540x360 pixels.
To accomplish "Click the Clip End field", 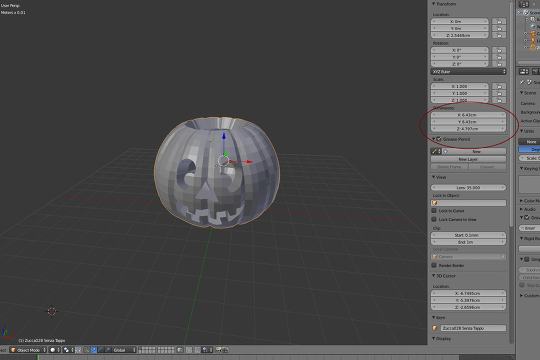I will click(x=468, y=242).
